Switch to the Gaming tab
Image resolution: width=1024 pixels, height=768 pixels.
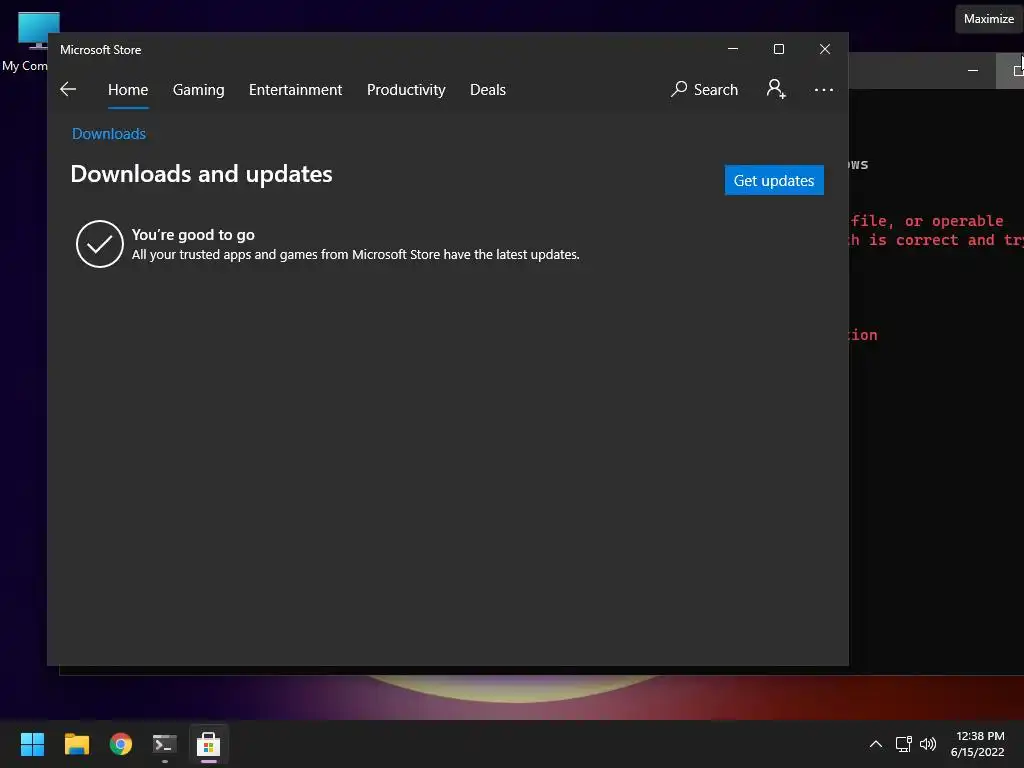[199, 89]
